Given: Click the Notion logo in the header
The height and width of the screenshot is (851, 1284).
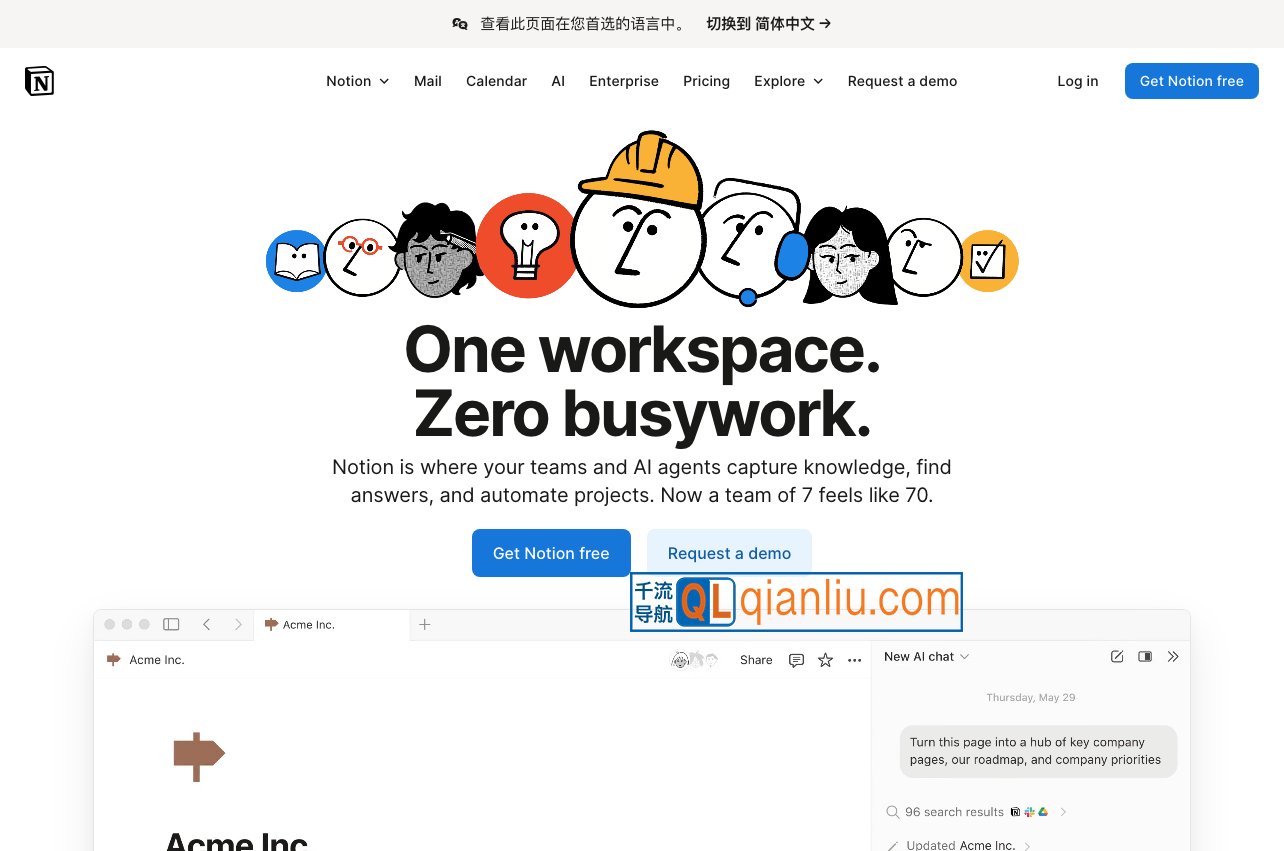Looking at the screenshot, I should coord(39,81).
